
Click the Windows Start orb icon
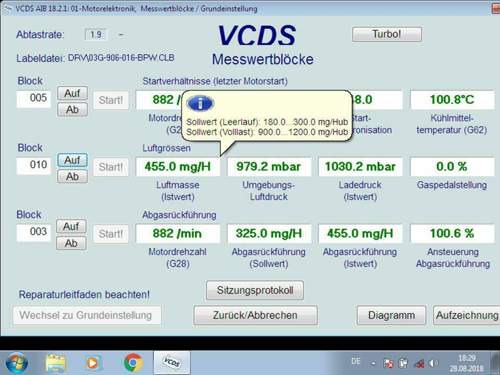17,363
